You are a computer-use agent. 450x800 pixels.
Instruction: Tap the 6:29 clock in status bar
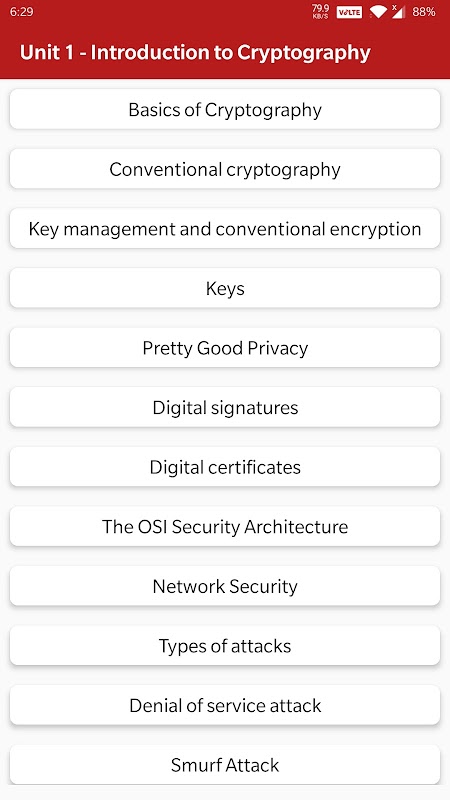pos(21,12)
